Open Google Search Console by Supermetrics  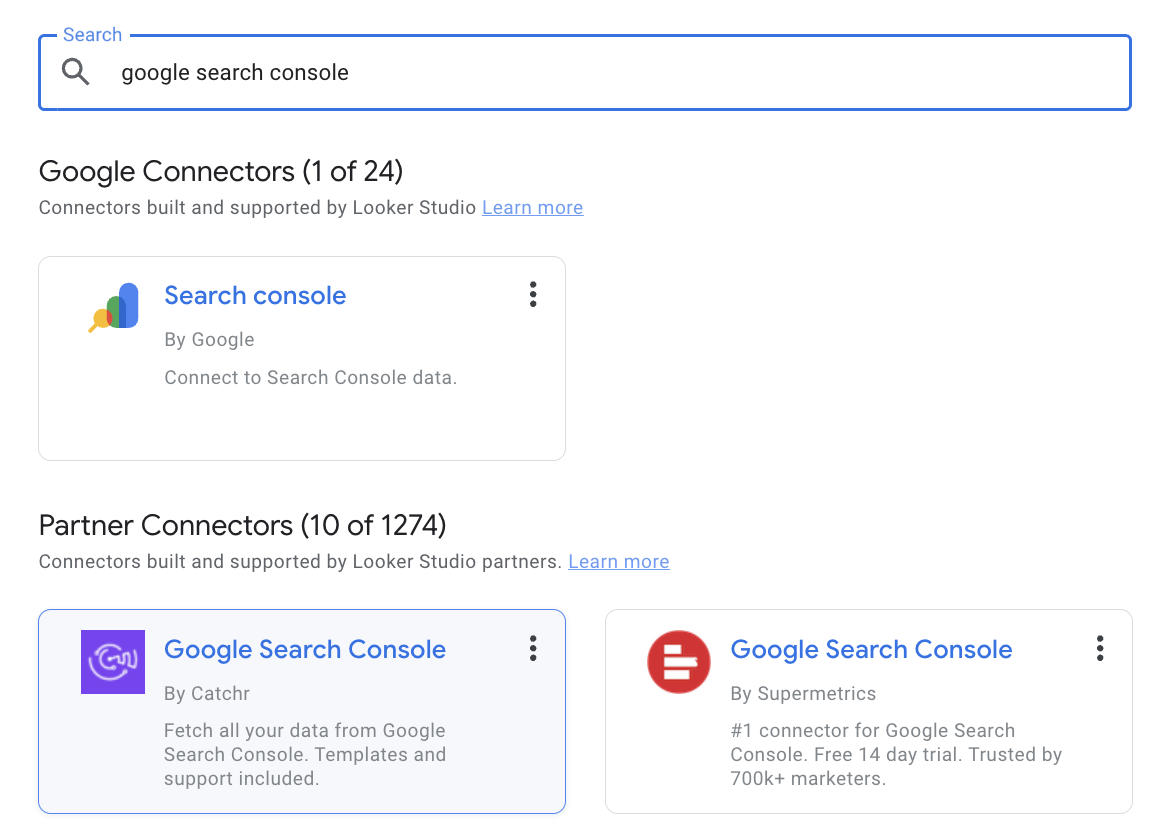coord(870,649)
